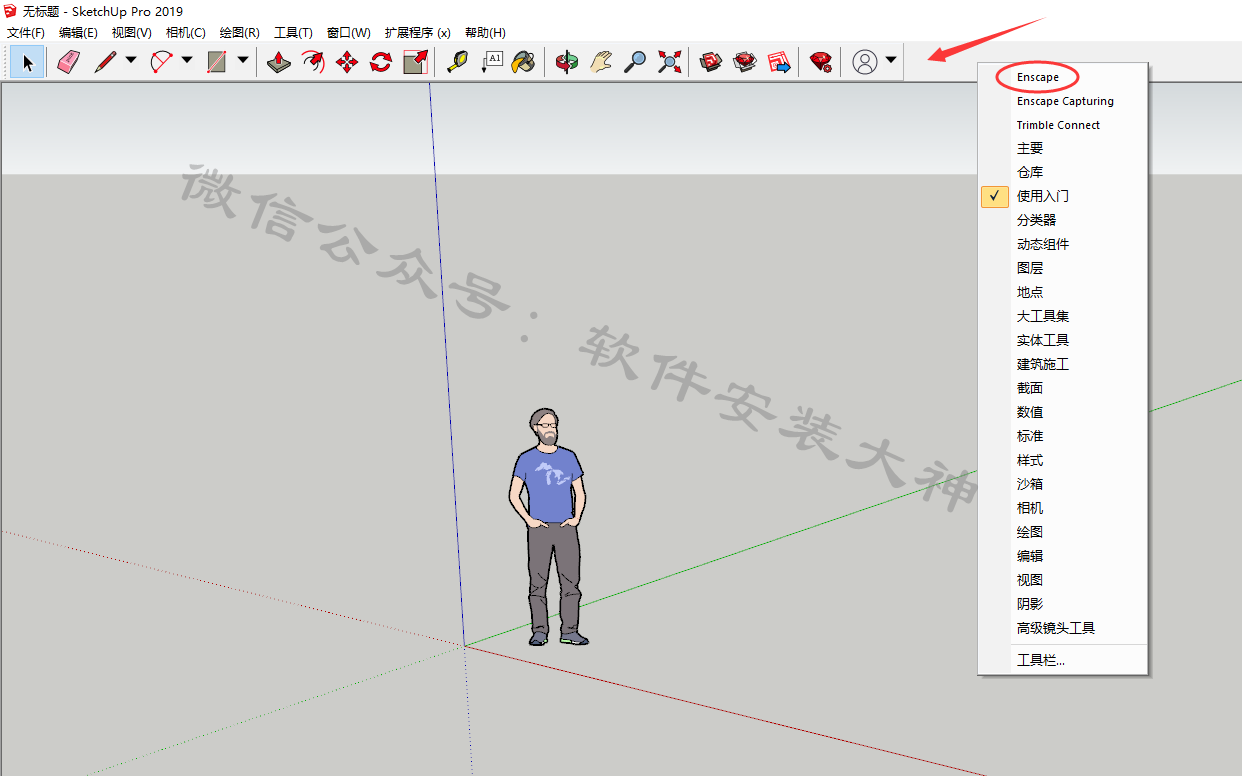
Task: Toggle the 阴影 toolbar entry
Action: coord(1063,604)
